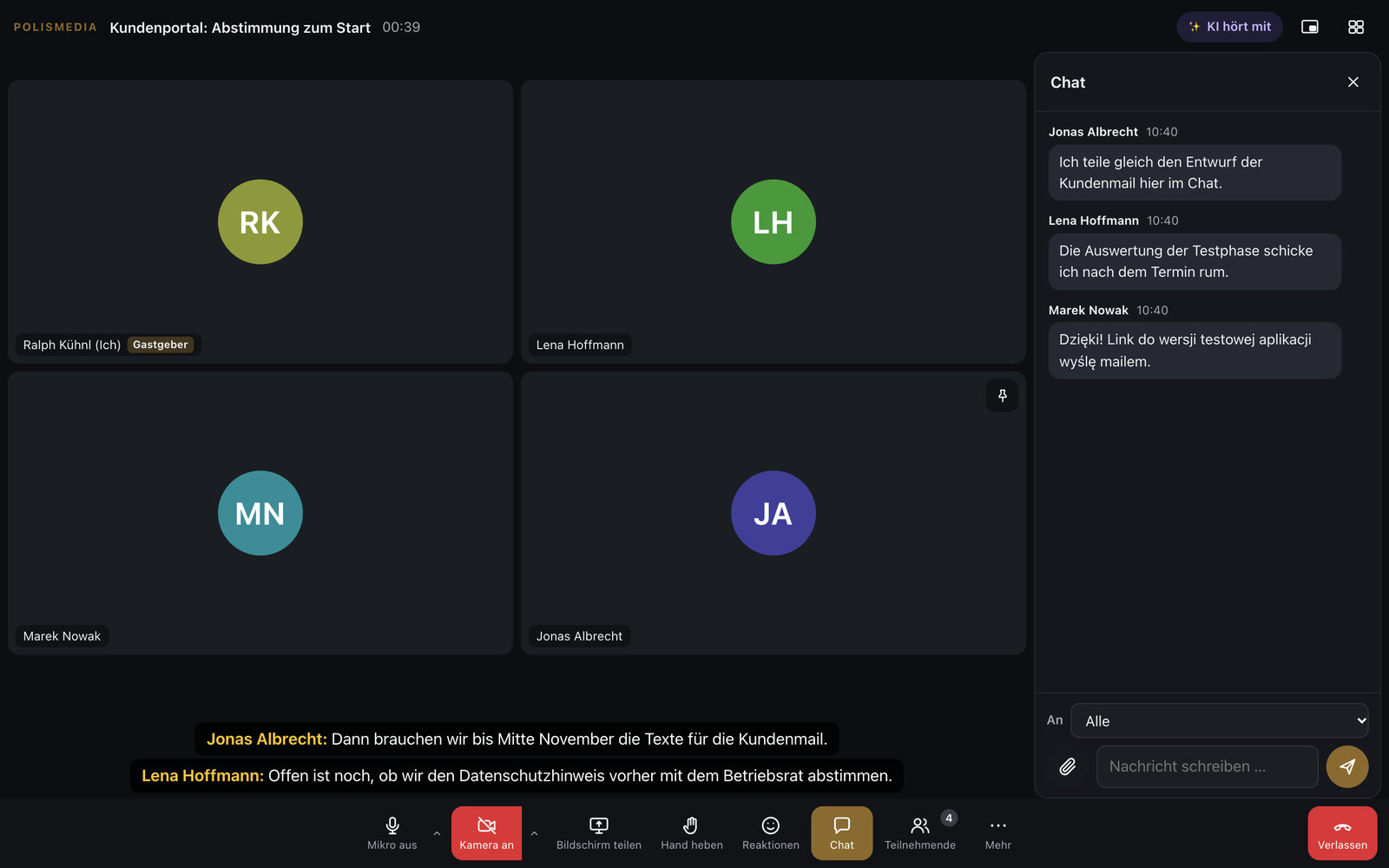The width and height of the screenshot is (1389, 868).
Task: Click the Chat panel heading
Action: (1068, 82)
